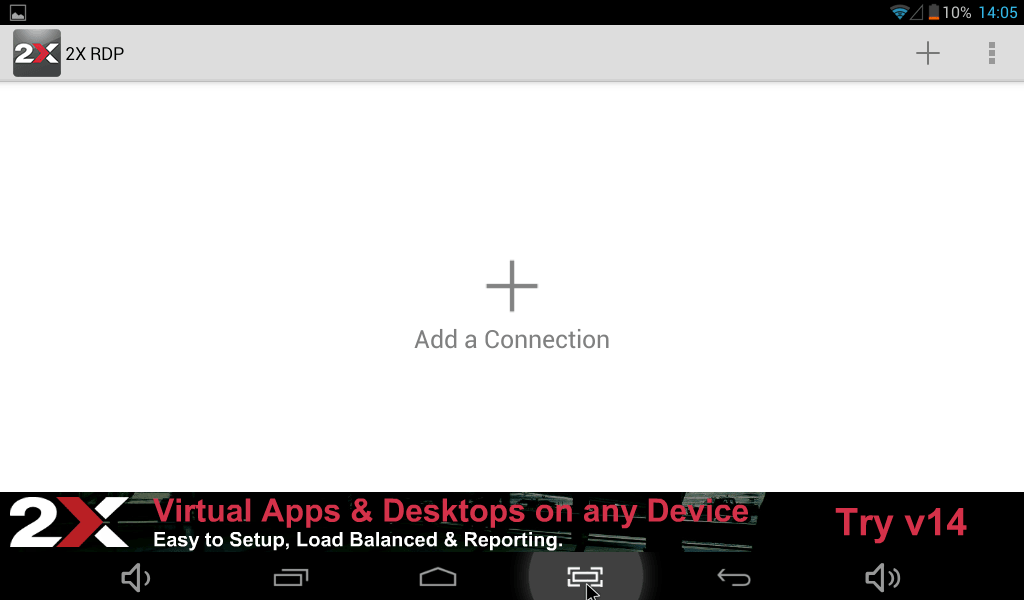Open the recent apps switcher
Viewport: 1024px width, 600px height.
point(291,578)
